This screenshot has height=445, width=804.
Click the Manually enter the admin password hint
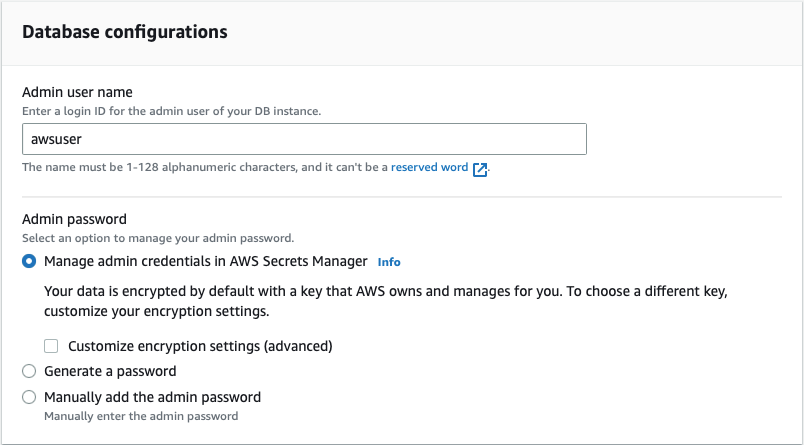coord(141,415)
